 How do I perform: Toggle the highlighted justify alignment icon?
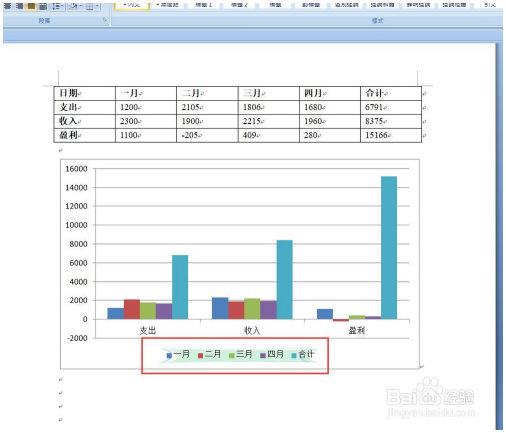pos(31,6)
